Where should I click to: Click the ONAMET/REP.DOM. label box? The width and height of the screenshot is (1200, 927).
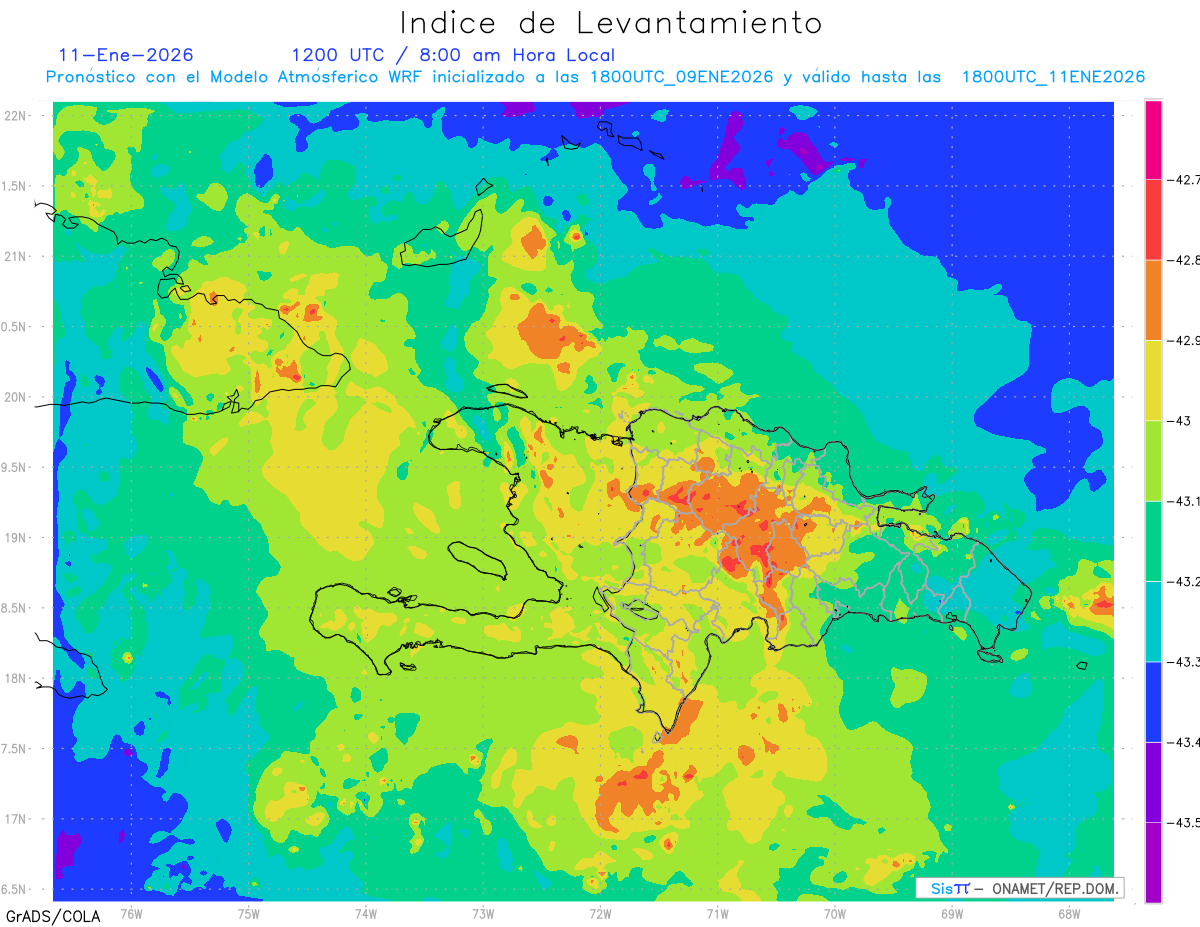pyautogui.click(x=1019, y=888)
